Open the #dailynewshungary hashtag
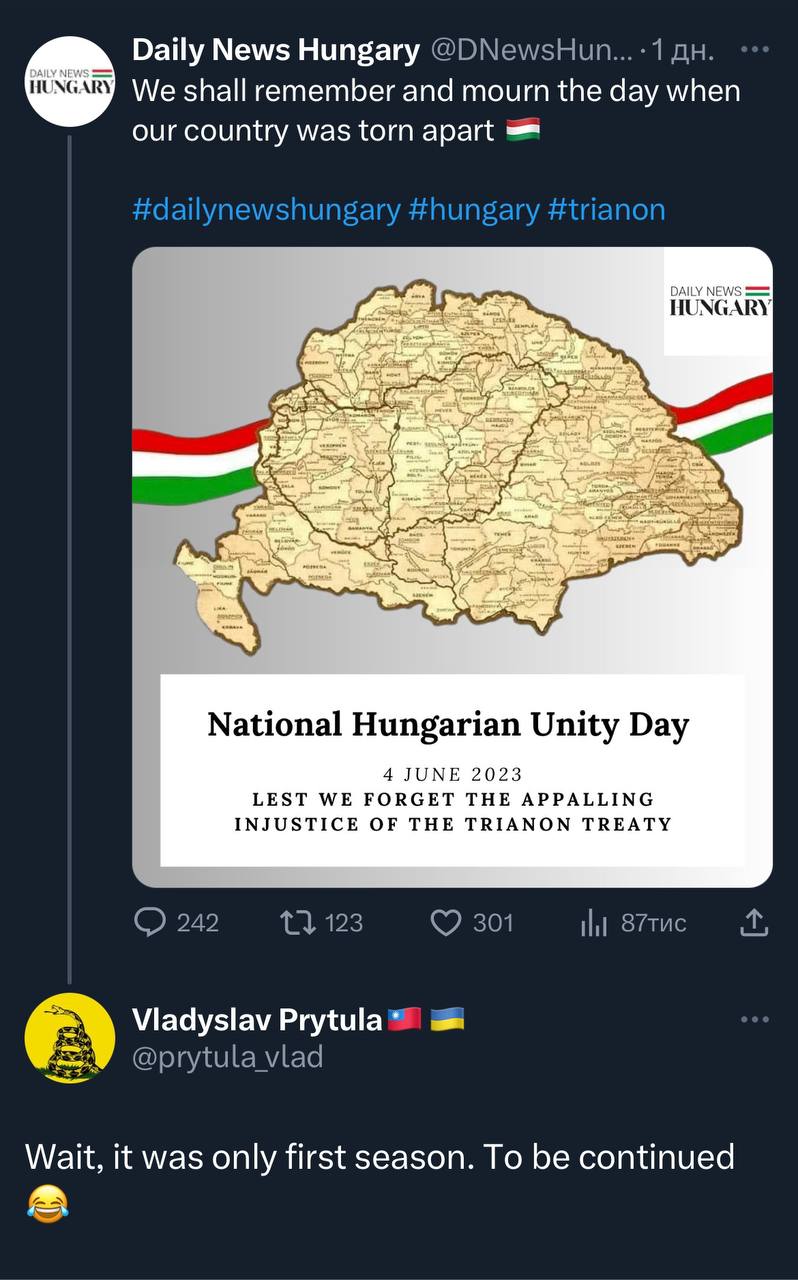Screen dimensions: 798x1280 (x=265, y=210)
